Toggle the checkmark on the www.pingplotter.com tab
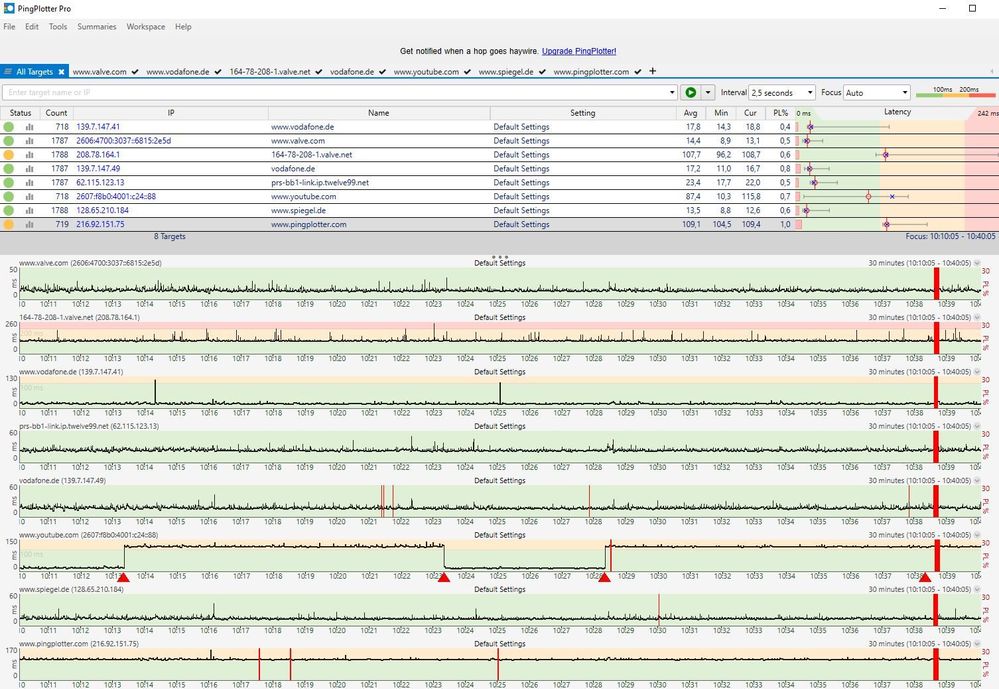999x689 pixels. [x=638, y=72]
